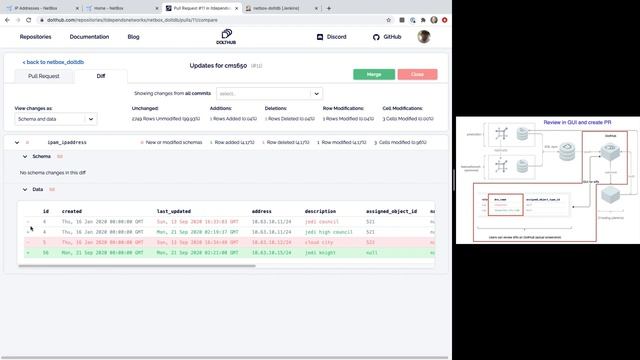Click the data table horizontal scrollbar
Screen dimensions: 640x360
coord(137,266)
